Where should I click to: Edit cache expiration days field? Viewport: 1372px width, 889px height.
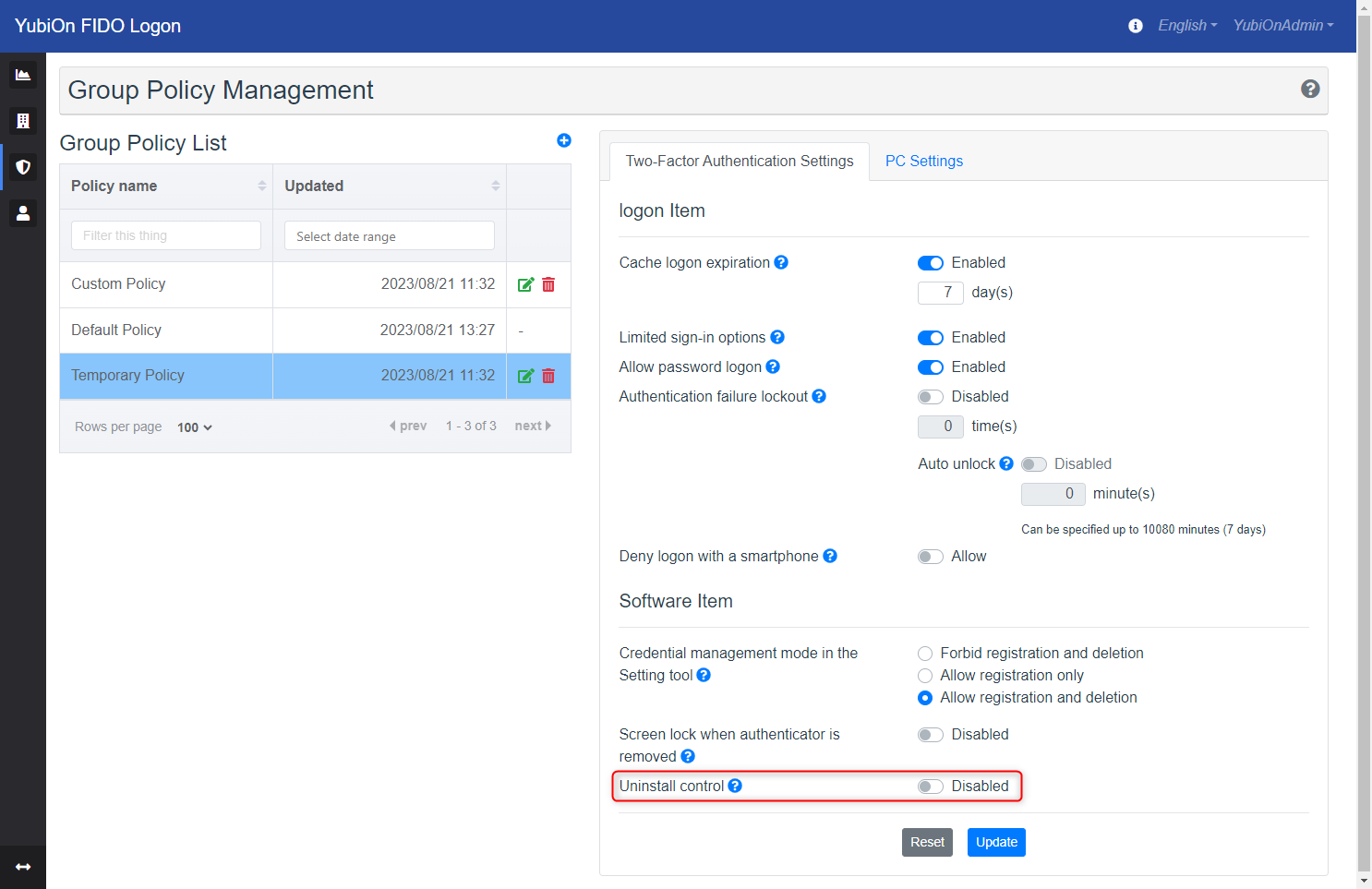pyautogui.click(x=941, y=293)
